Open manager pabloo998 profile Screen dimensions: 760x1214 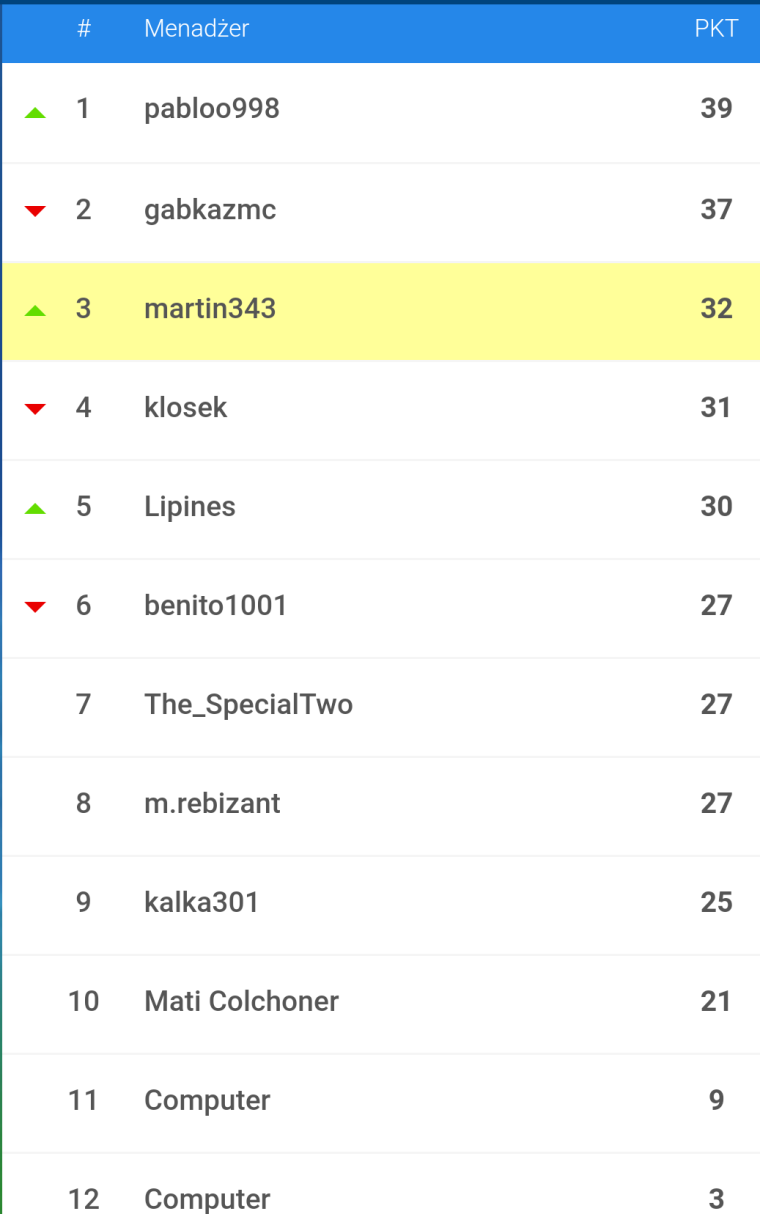tap(212, 108)
